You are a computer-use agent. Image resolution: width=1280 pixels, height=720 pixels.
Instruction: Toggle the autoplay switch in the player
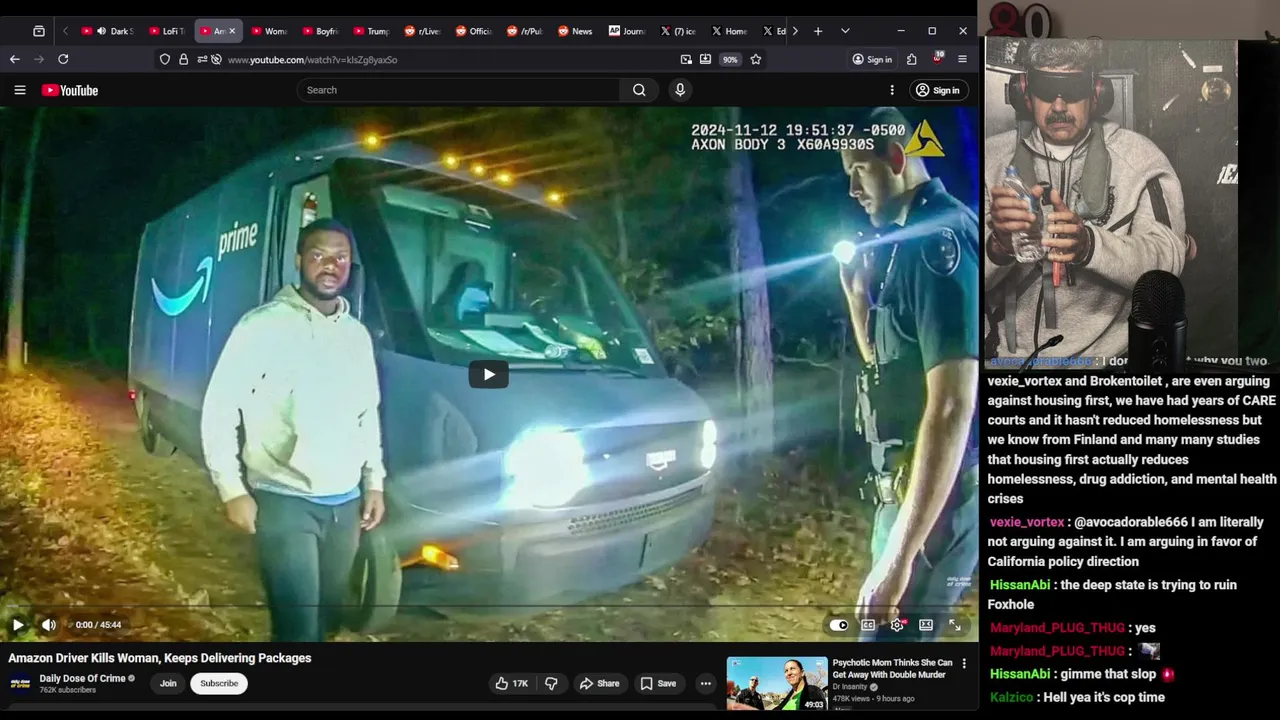pos(839,625)
